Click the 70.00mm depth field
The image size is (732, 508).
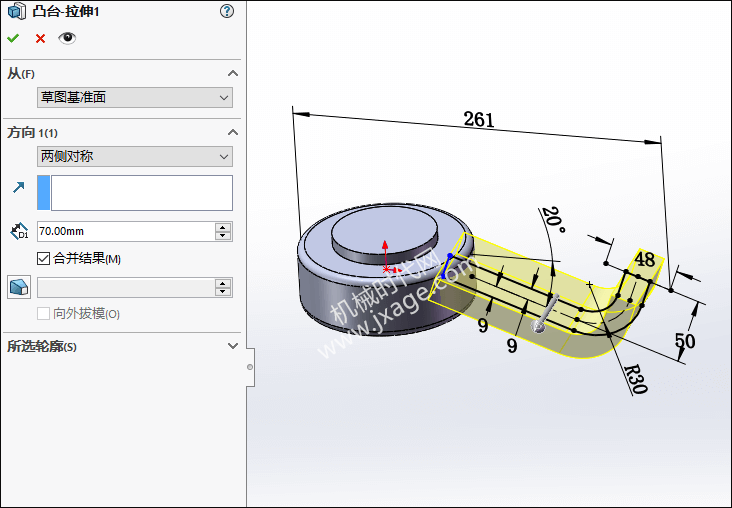pos(126,231)
